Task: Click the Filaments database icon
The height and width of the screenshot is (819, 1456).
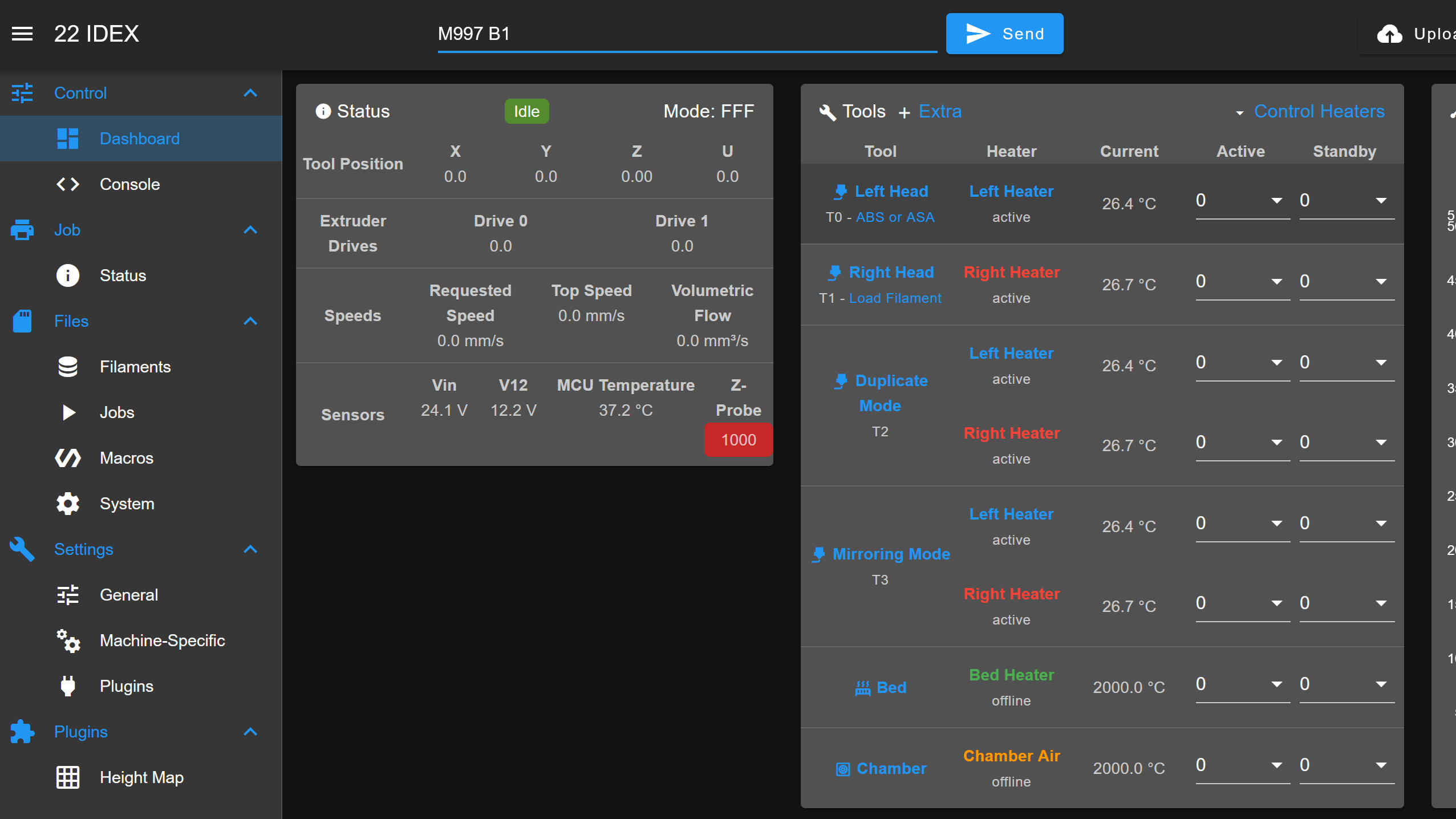Action: click(x=67, y=367)
